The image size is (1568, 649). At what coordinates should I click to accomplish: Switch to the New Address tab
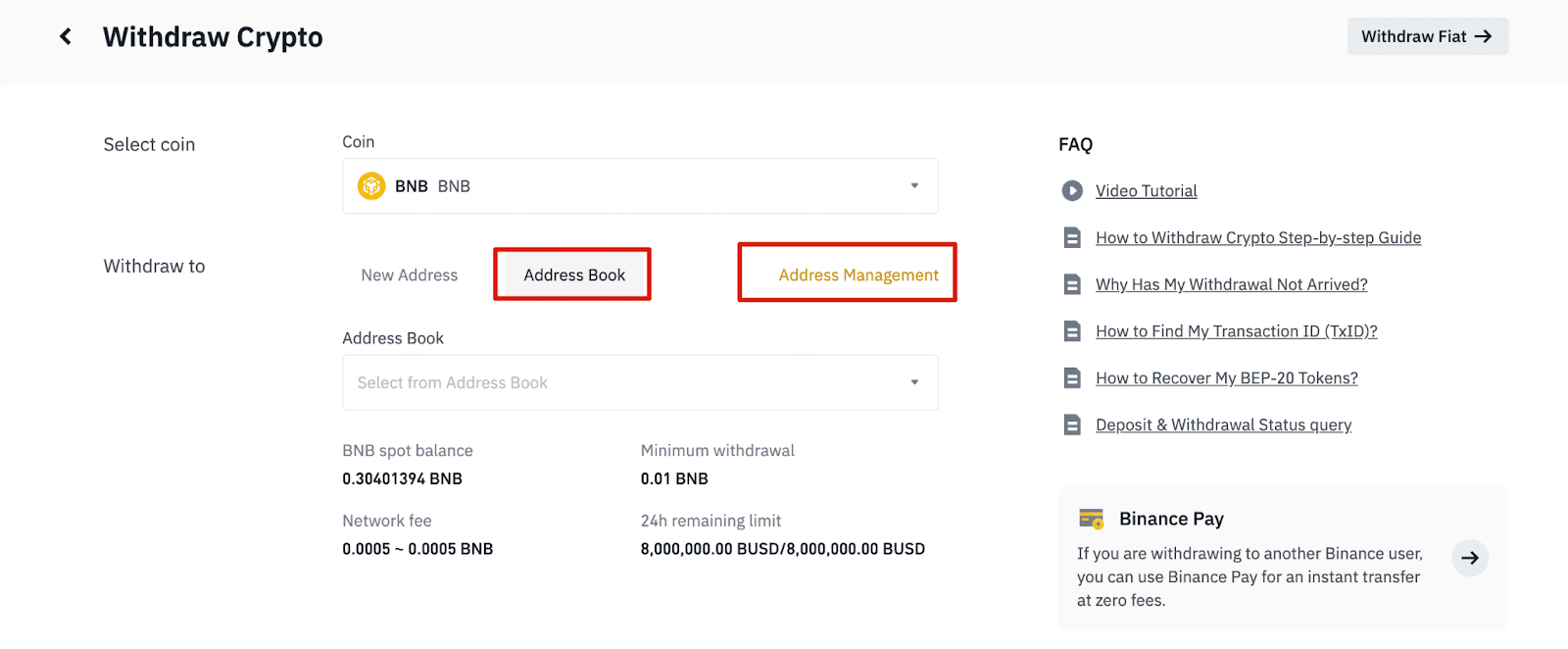410,275
